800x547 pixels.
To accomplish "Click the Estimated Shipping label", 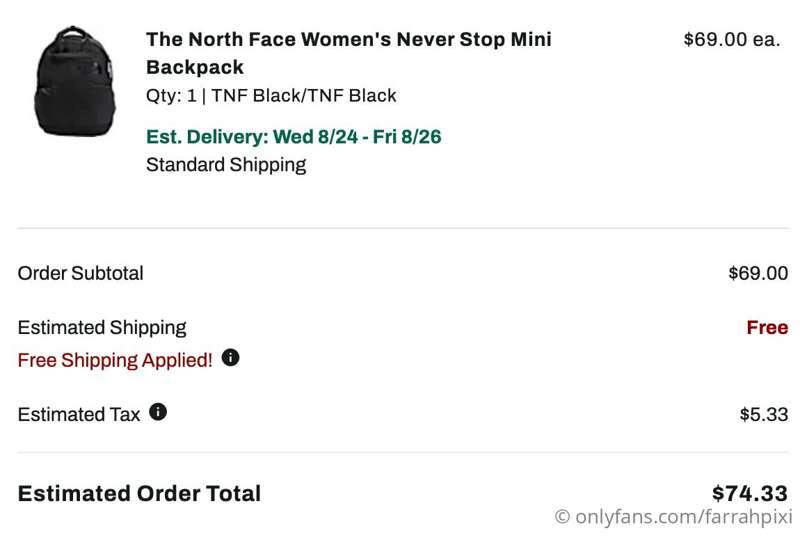I will tap(102, 327).
